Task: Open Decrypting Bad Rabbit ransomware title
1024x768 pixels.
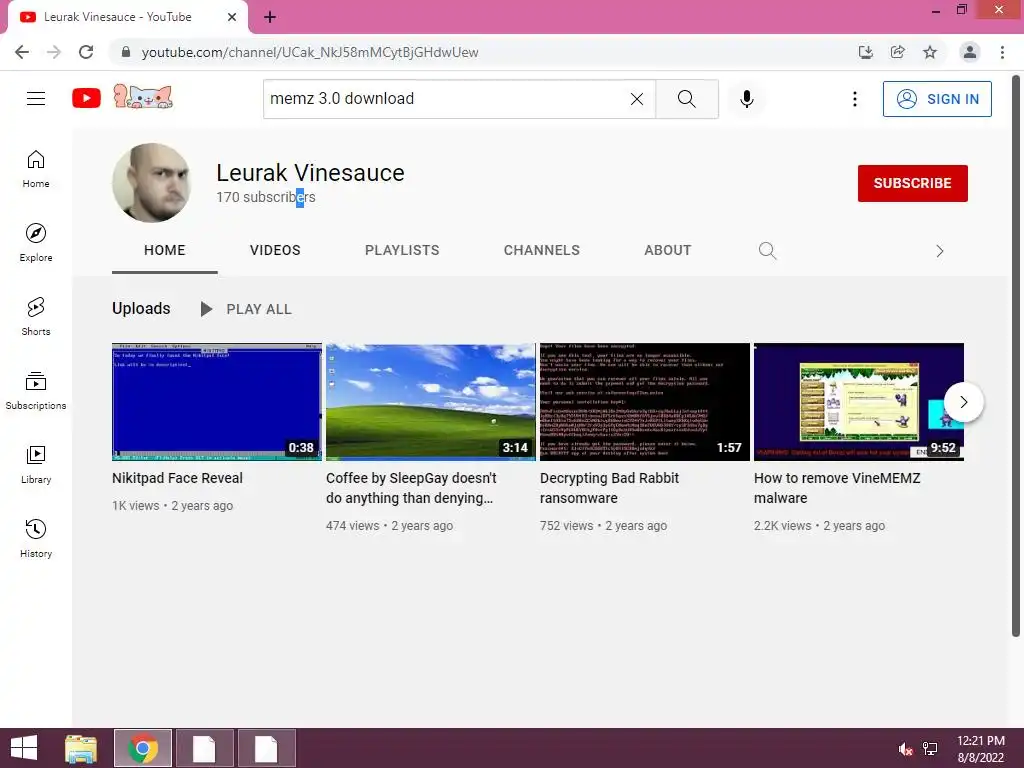Action: coord(609,488)
